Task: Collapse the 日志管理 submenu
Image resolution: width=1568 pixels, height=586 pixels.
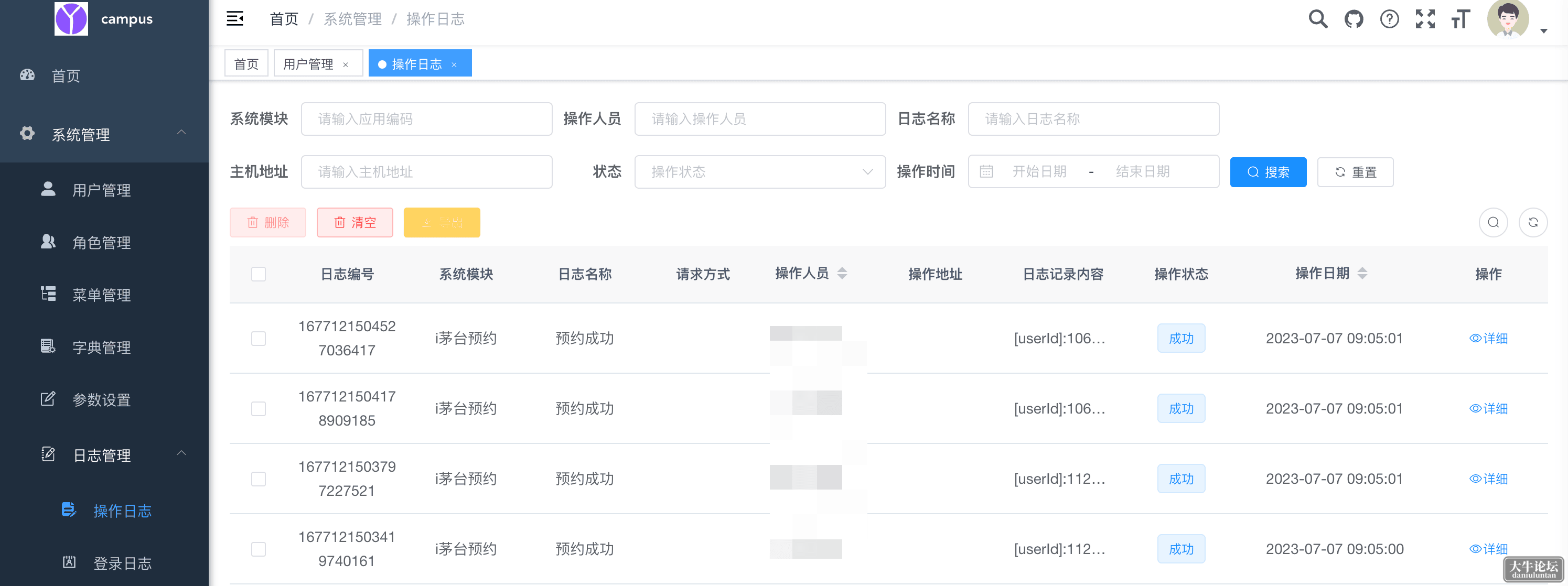Action: click(x=181, y=454)
